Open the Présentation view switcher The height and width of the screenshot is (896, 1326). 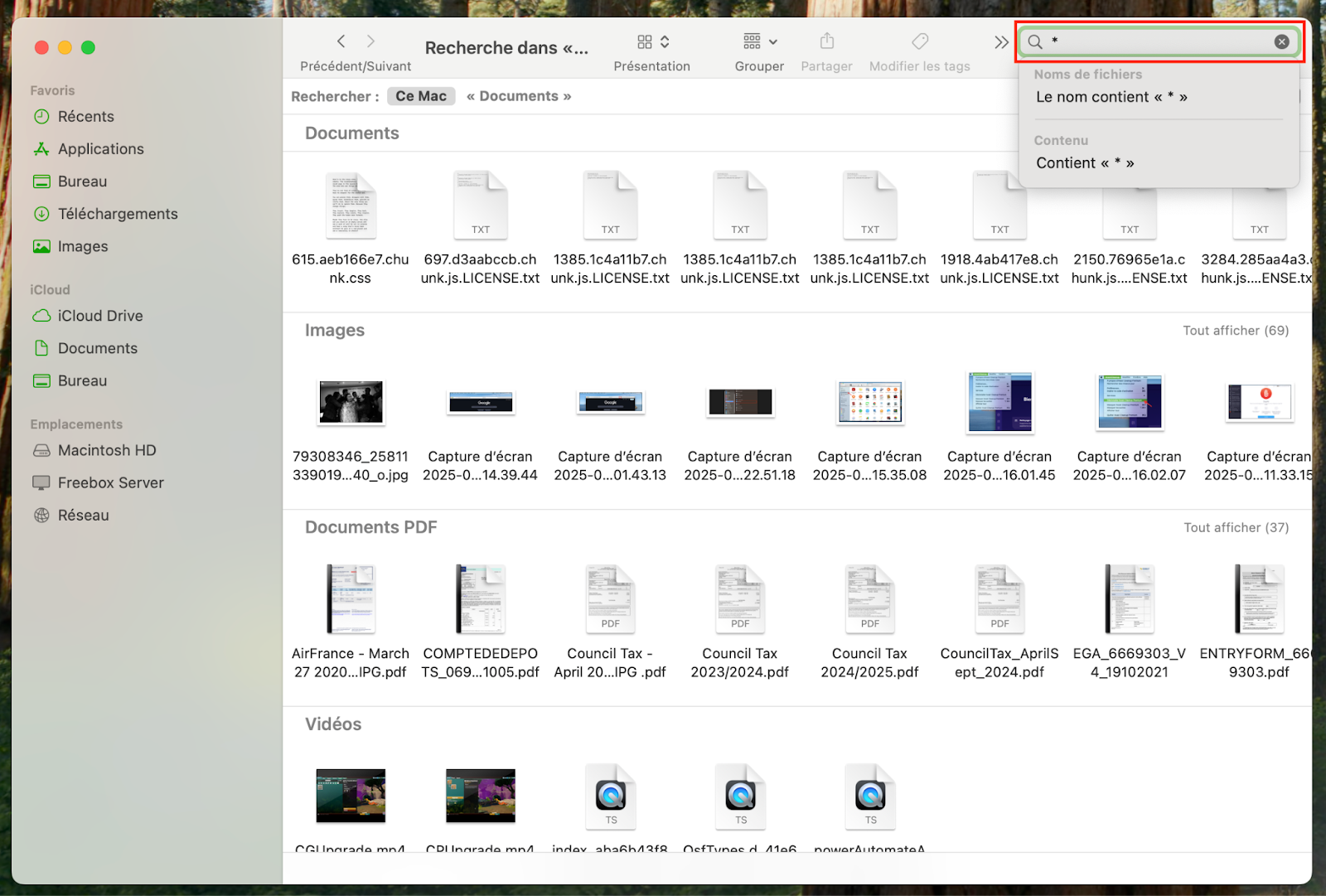click(652, 41)
